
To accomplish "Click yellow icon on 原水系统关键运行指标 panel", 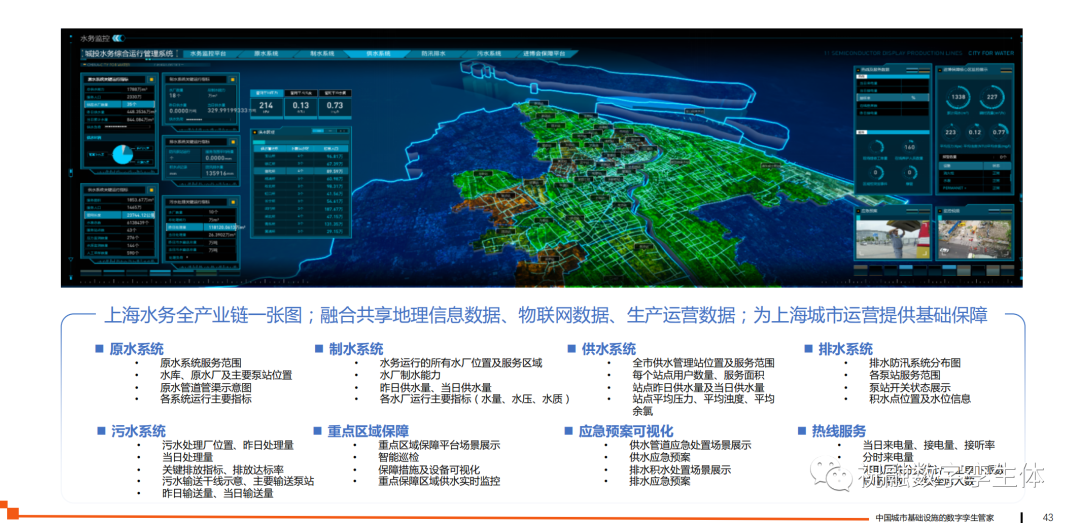I will pos(149,77).
